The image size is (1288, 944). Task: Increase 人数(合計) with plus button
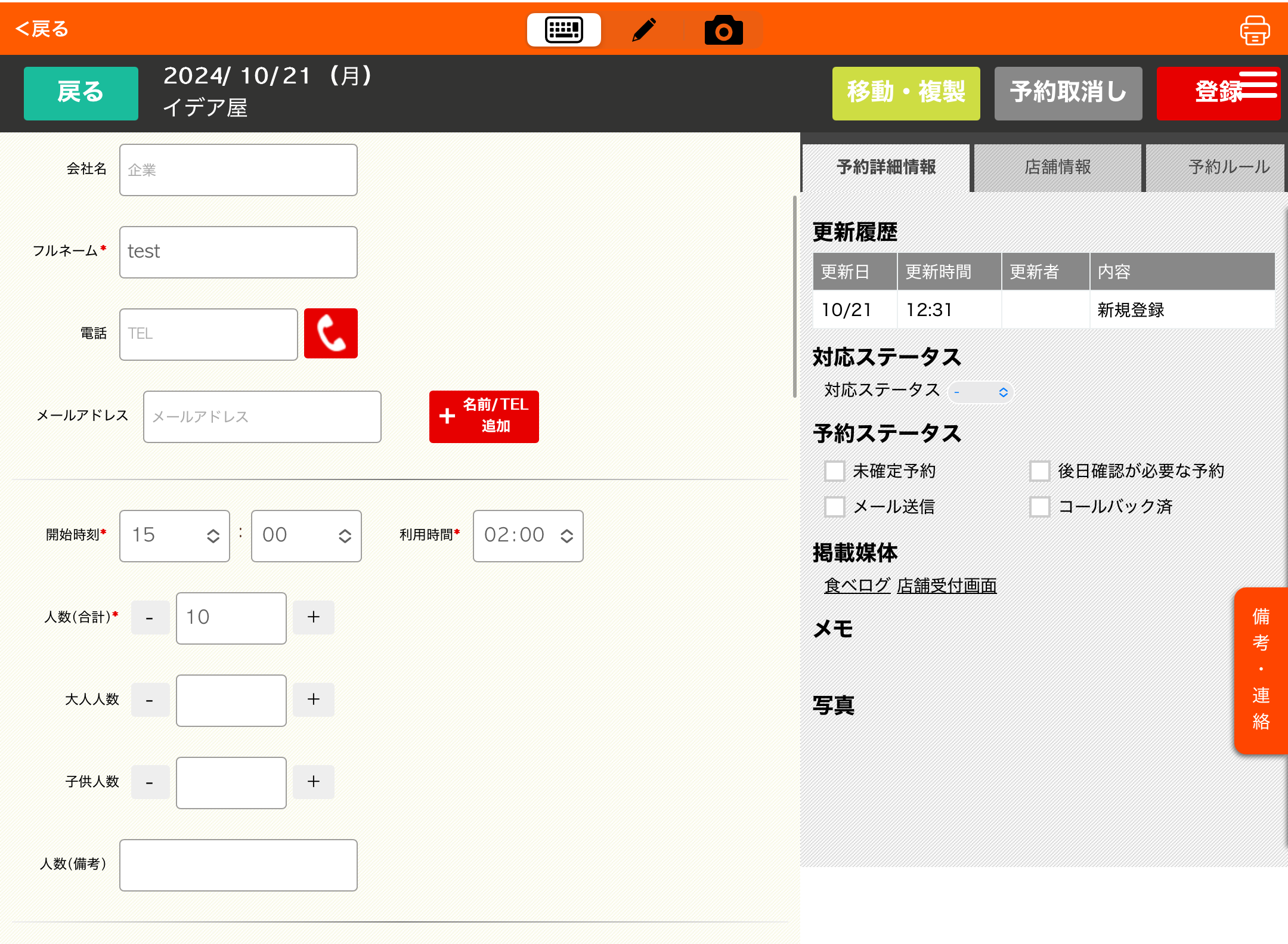[314, 617]
